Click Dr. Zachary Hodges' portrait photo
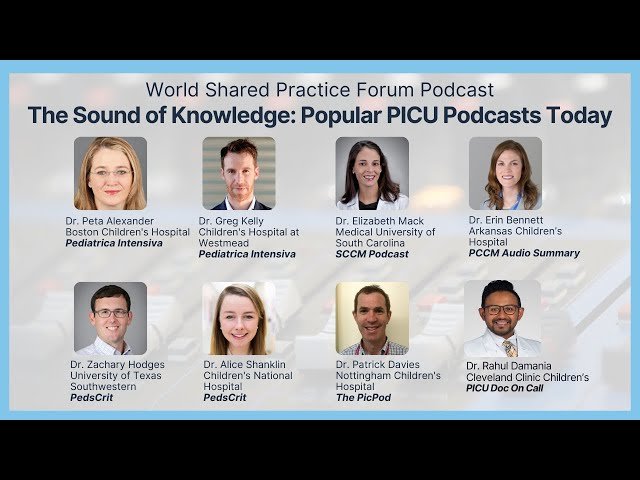Image resolution: width=640 pixels, height=480 pixels. pos(110,318)
